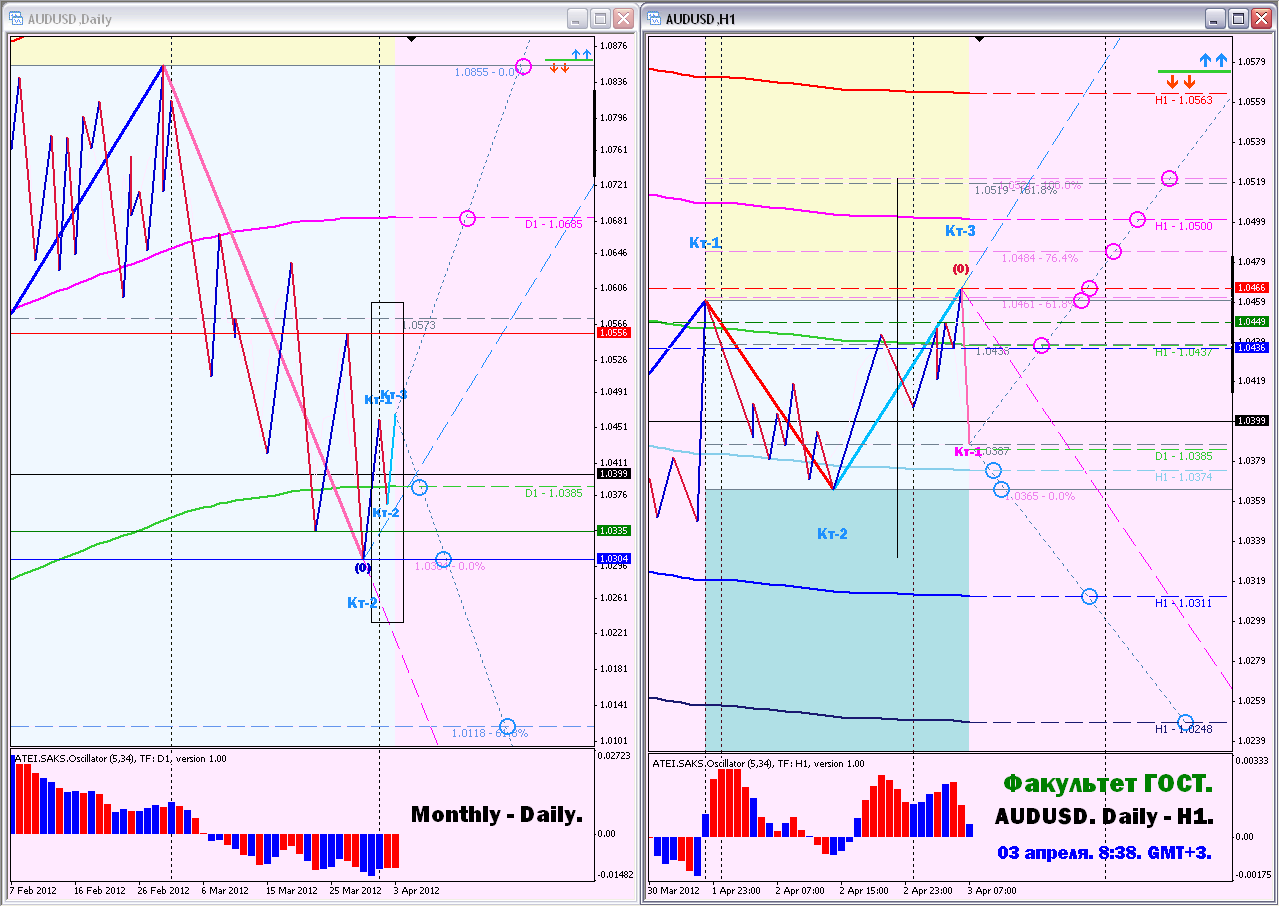Maximize the AUDUSD,Daily window

(600, 18)
